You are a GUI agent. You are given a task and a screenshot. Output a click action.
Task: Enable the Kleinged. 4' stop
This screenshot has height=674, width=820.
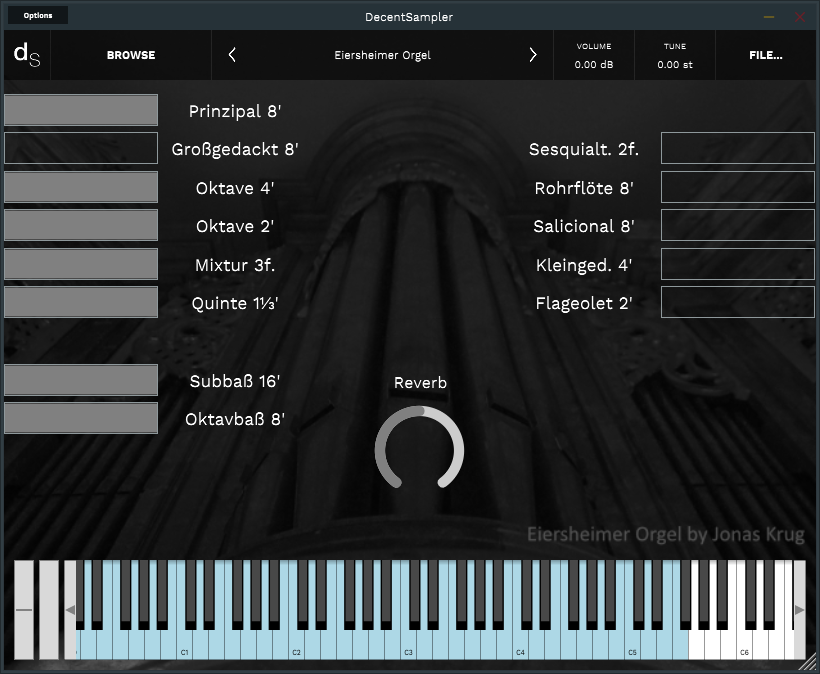pyautogui.click(x=738, y=264)
